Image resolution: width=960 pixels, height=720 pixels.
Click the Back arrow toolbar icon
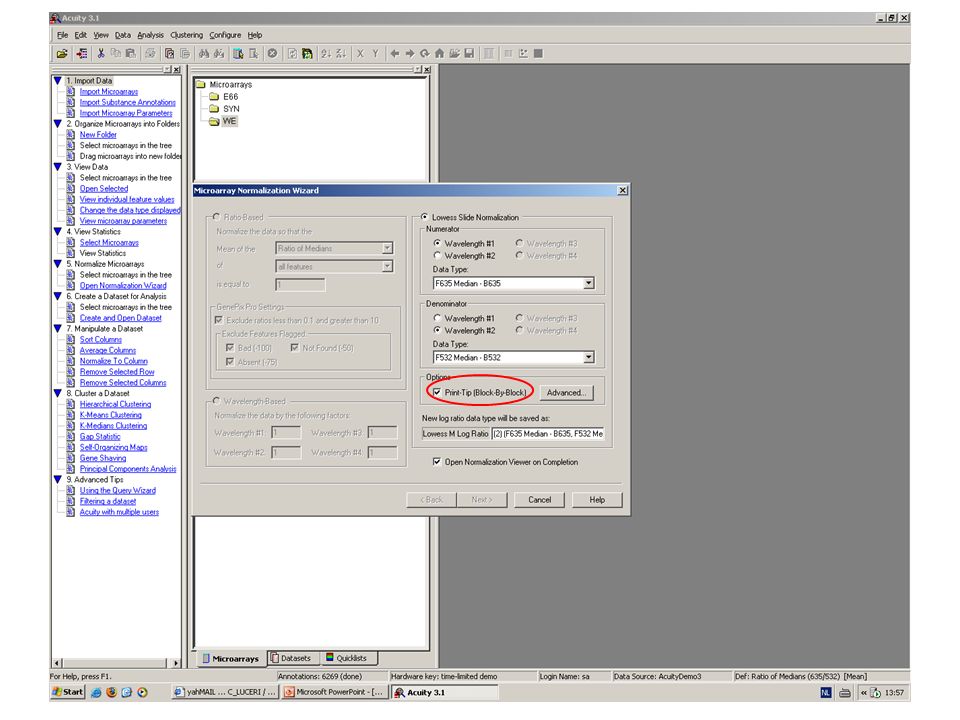pyautogui.click(x=395, y=54)
